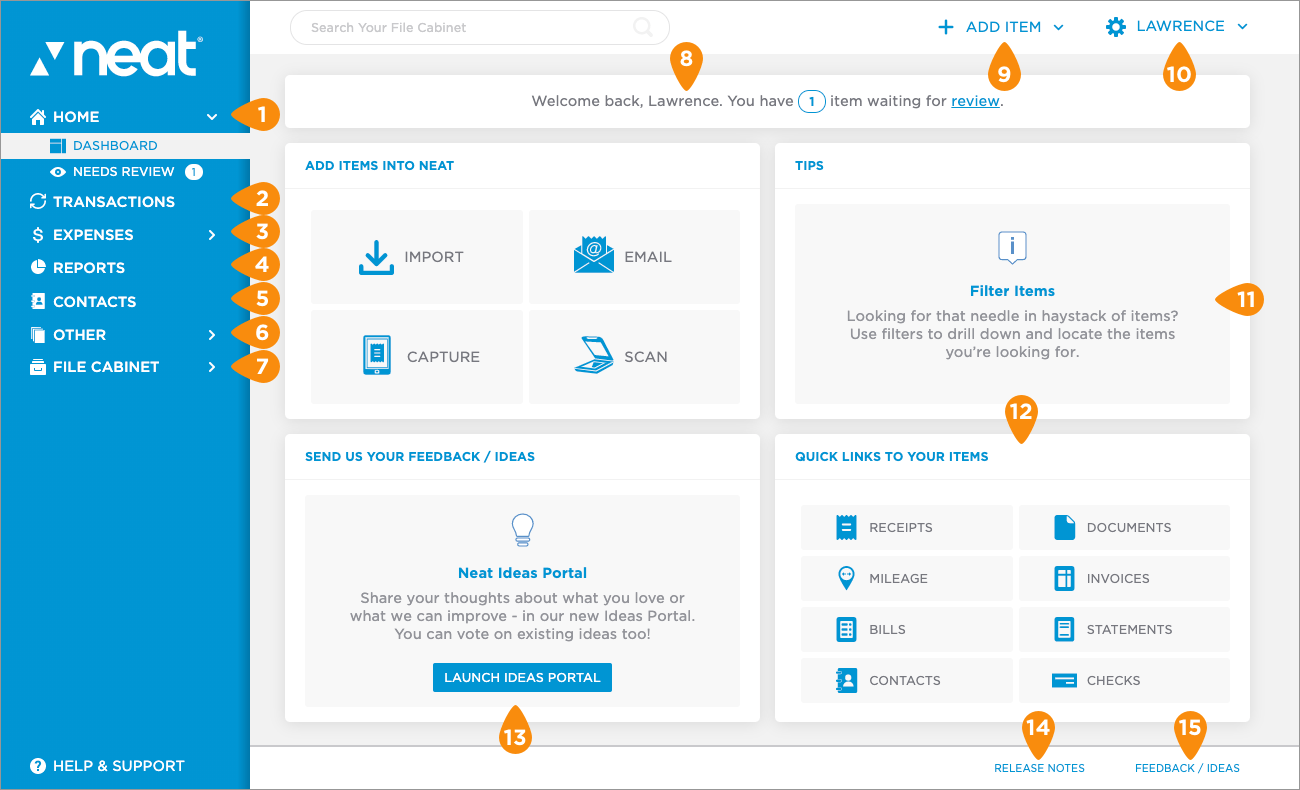This screenshot has height=790, width=1300.
Task: Click the Invoices icon in quick links
Action: click(x=1065, y=578)
